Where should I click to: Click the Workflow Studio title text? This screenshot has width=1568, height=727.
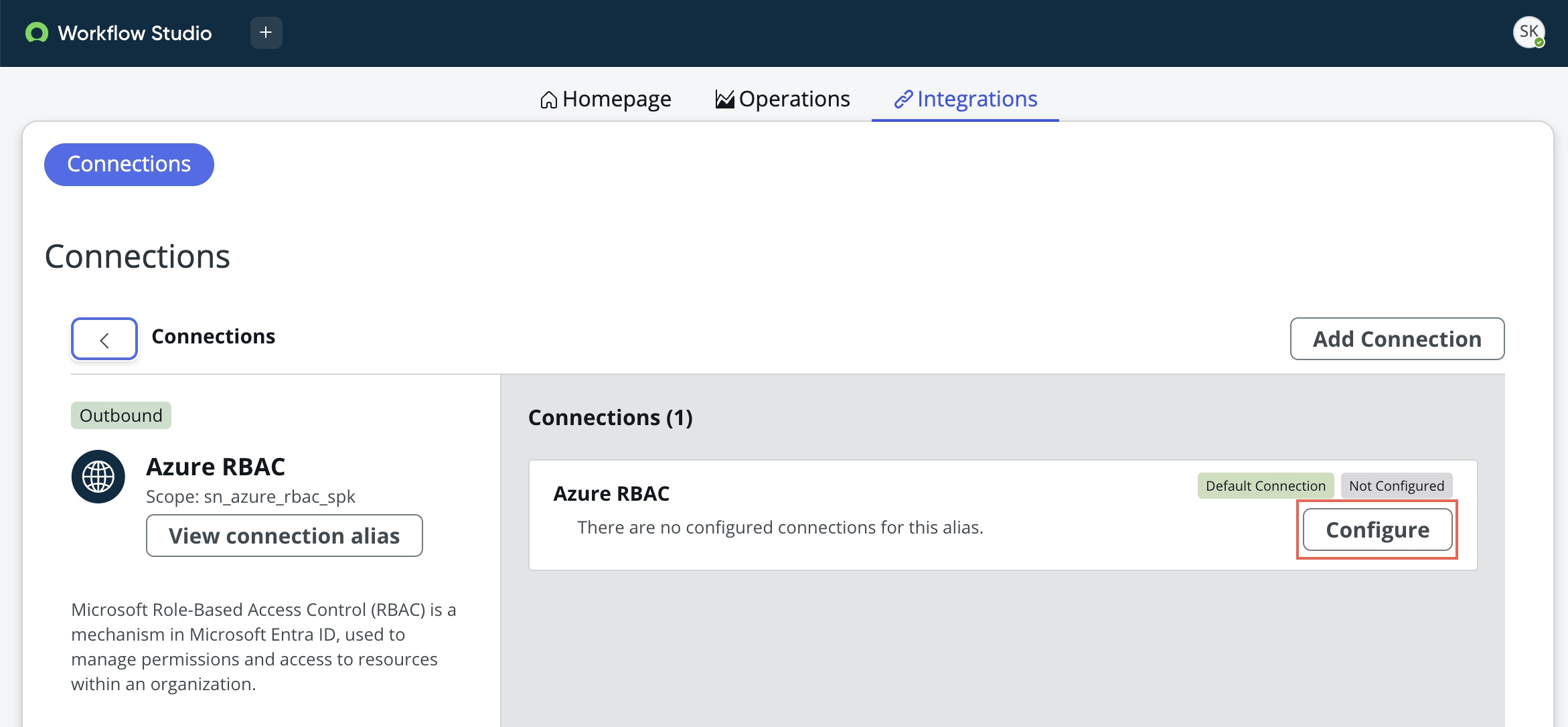coord(135,33)
